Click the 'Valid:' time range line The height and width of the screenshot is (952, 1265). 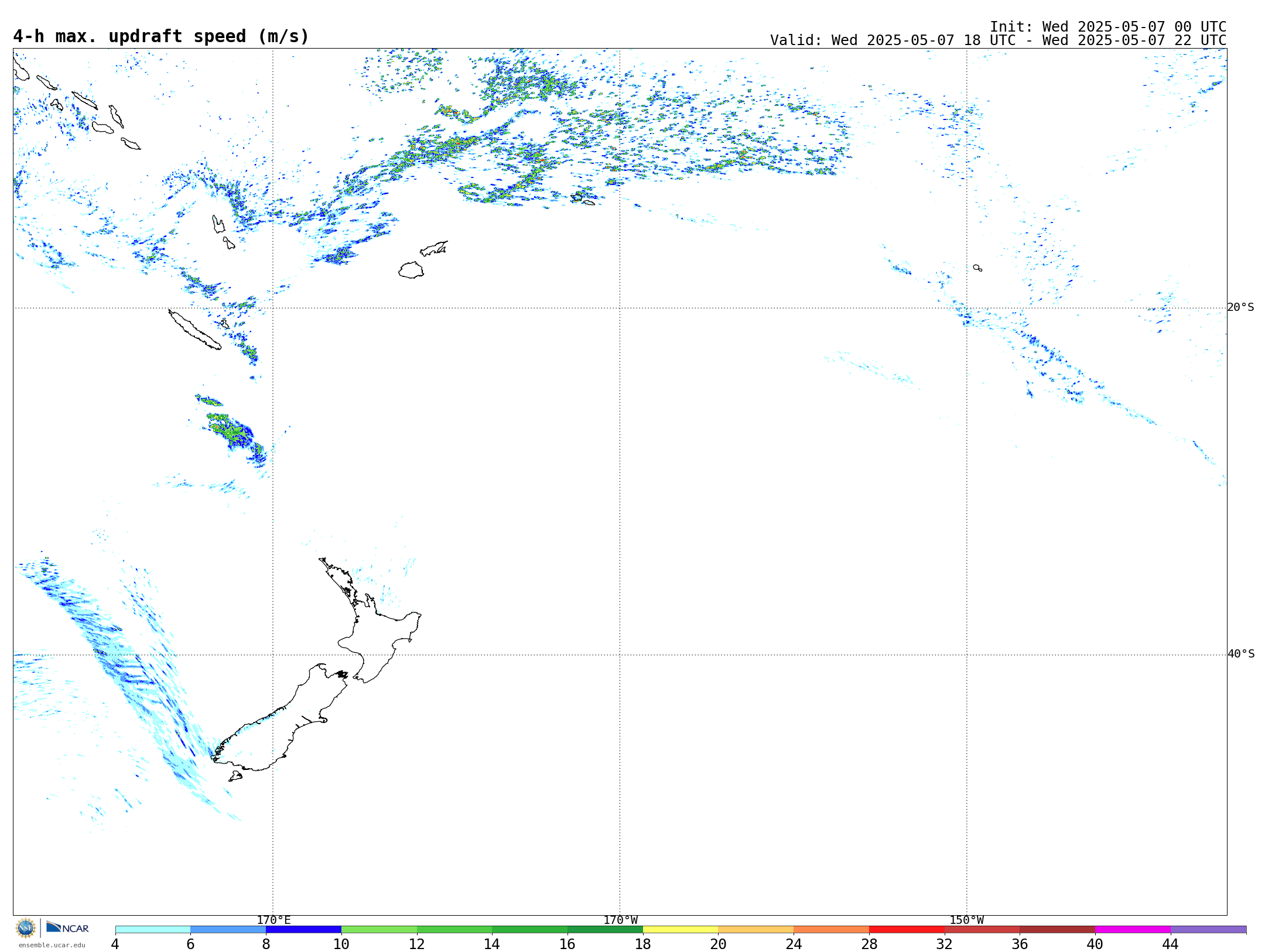tap(998, 40)
